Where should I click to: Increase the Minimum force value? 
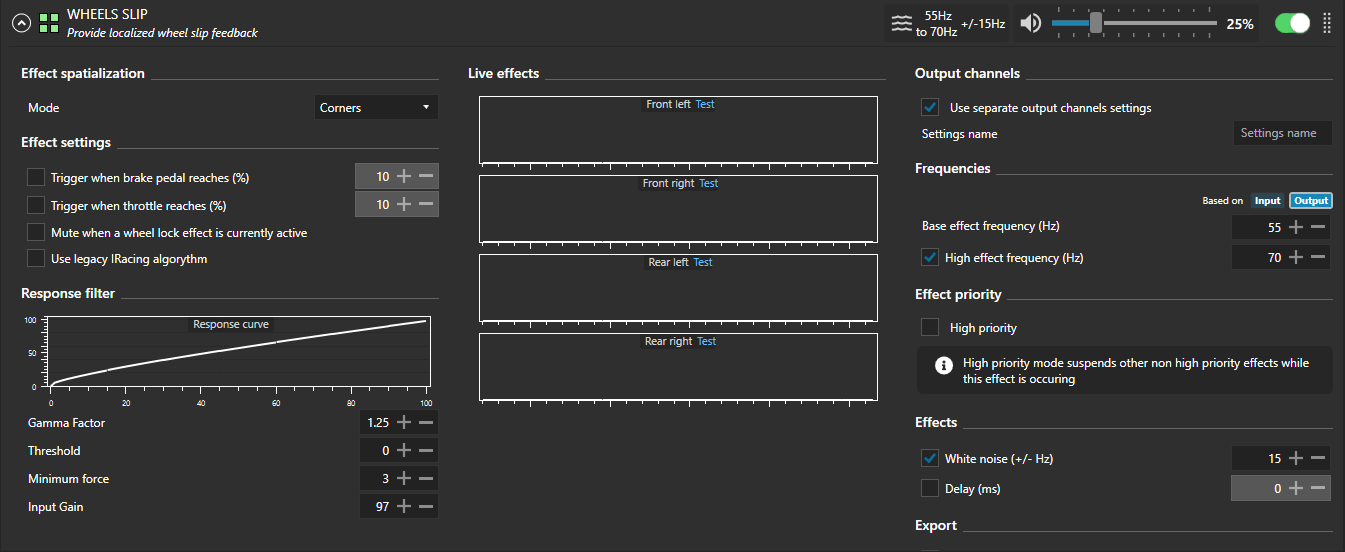(x=404, y=479)
